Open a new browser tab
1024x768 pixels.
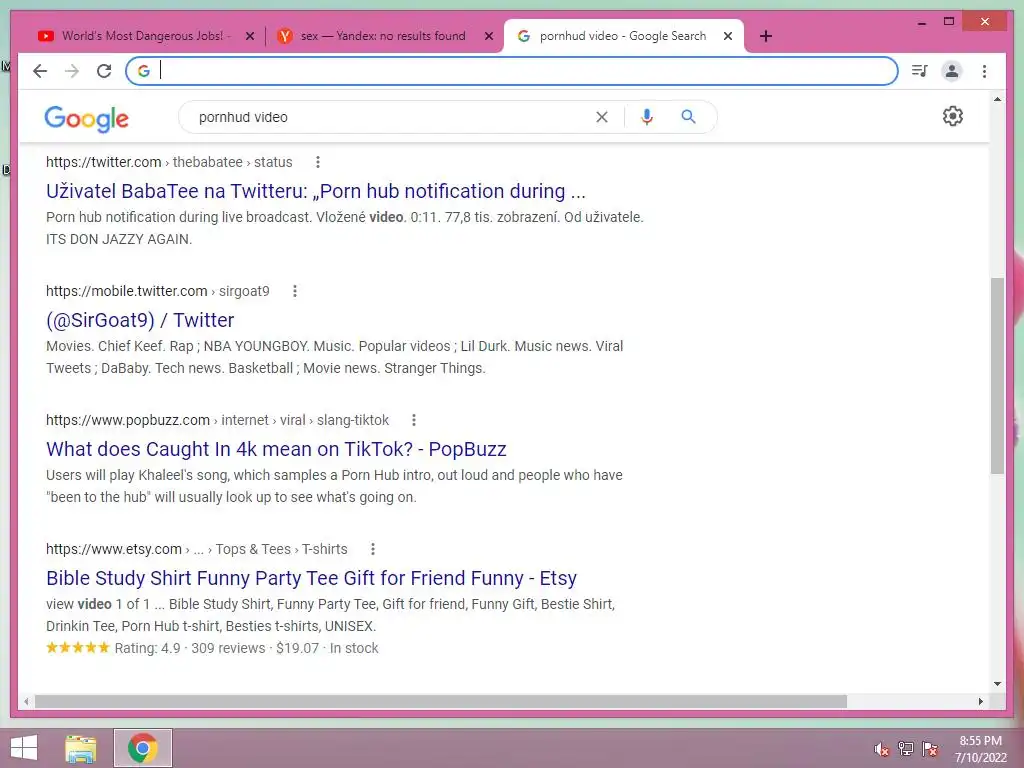(x=765, y=36)
